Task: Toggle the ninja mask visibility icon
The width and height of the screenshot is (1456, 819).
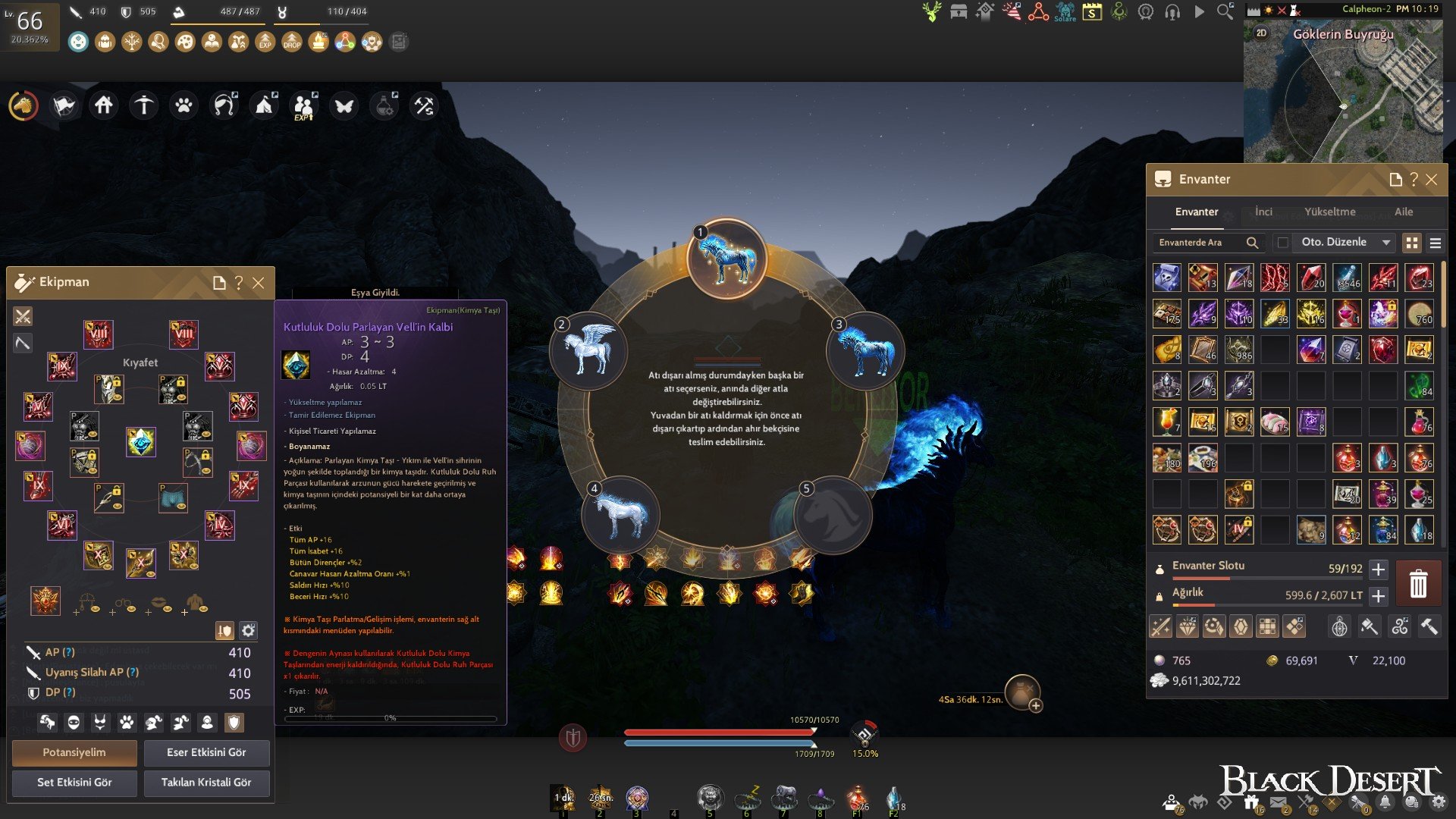Action: (x=74, y=723)
